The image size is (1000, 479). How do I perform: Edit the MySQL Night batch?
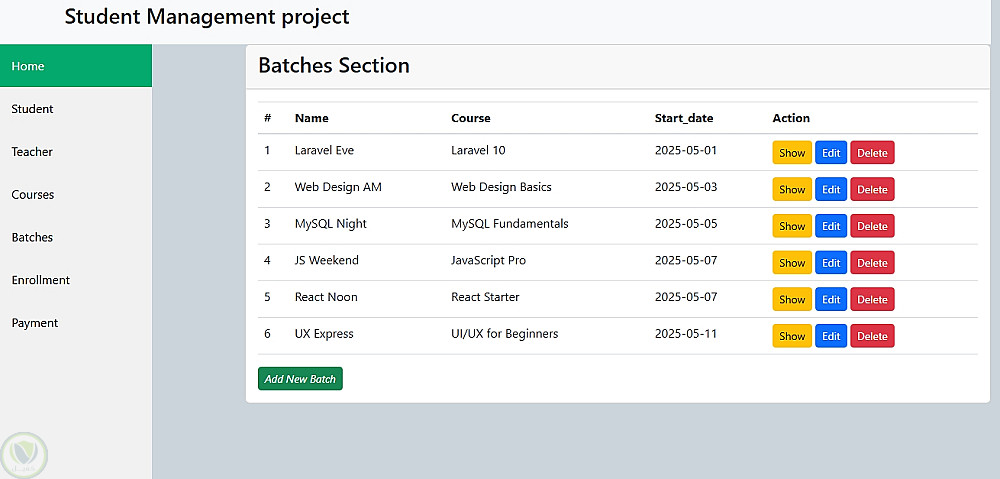click(x=831, y=226)
